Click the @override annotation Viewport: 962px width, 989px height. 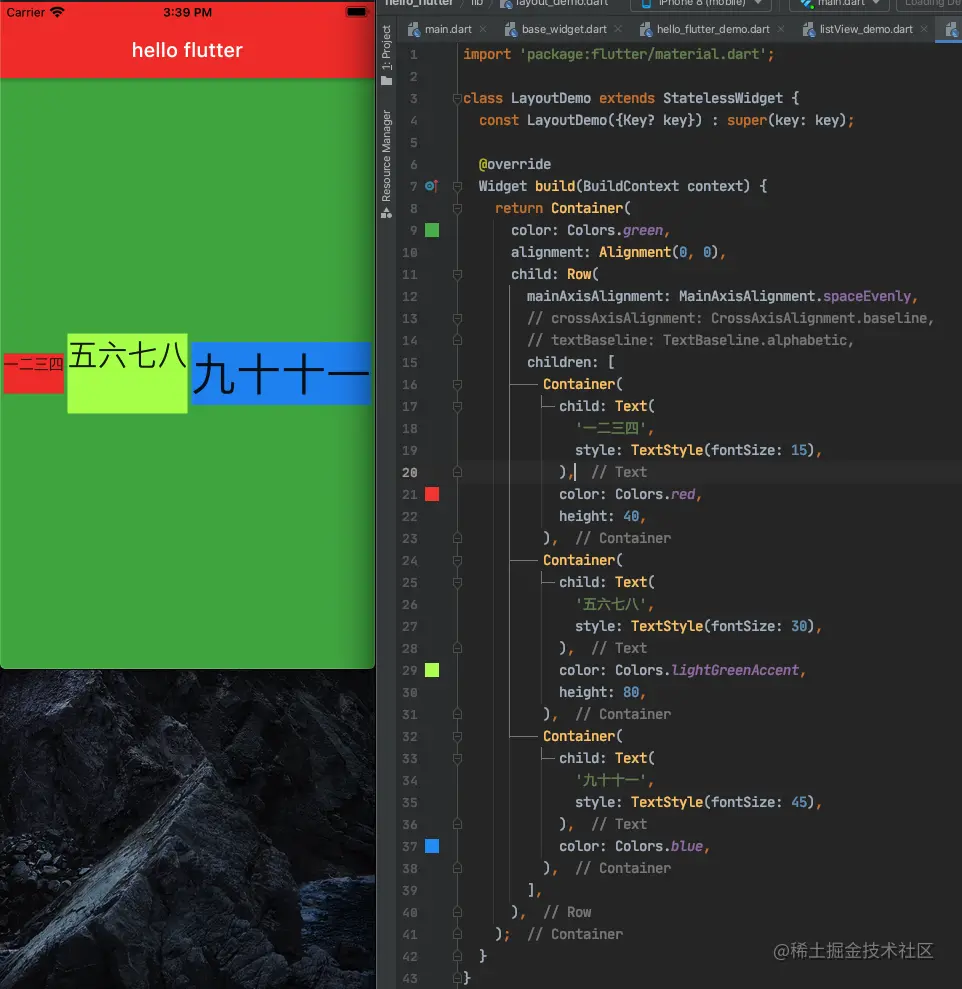[515, 164]
